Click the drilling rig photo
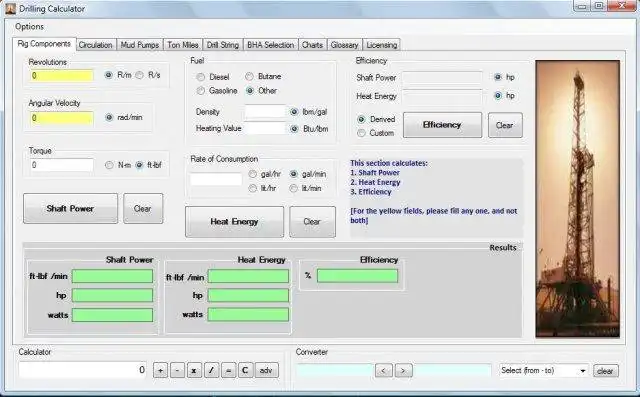Image resolution: width=640 pixels, height=397 pixels. [x=578, y=199]
